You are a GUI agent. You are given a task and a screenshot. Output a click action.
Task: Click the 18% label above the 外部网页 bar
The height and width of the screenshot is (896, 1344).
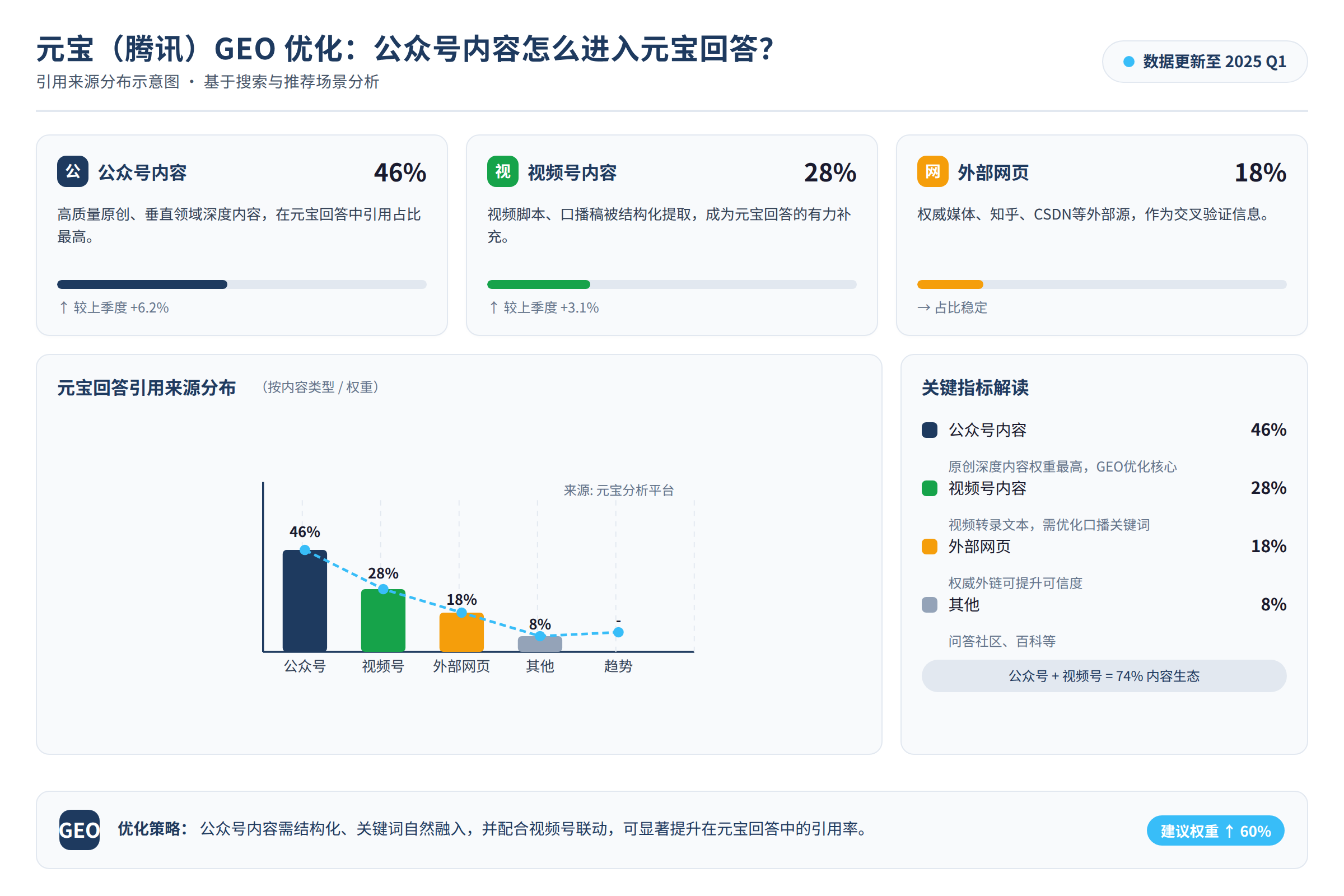point(461,599)
